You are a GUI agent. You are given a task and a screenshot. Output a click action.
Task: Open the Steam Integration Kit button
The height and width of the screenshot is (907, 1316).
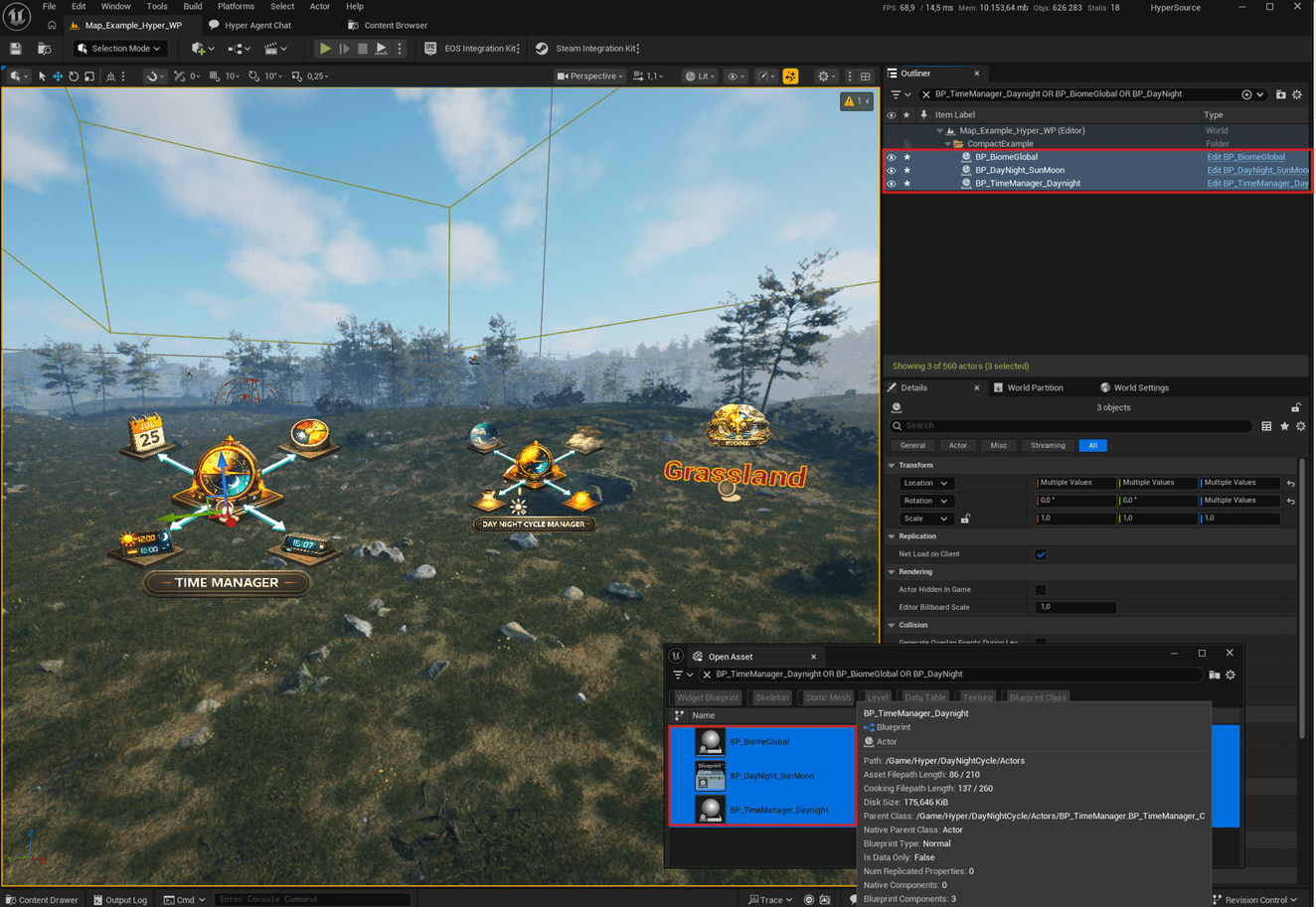pyautogui.click(x=587, y=48)
